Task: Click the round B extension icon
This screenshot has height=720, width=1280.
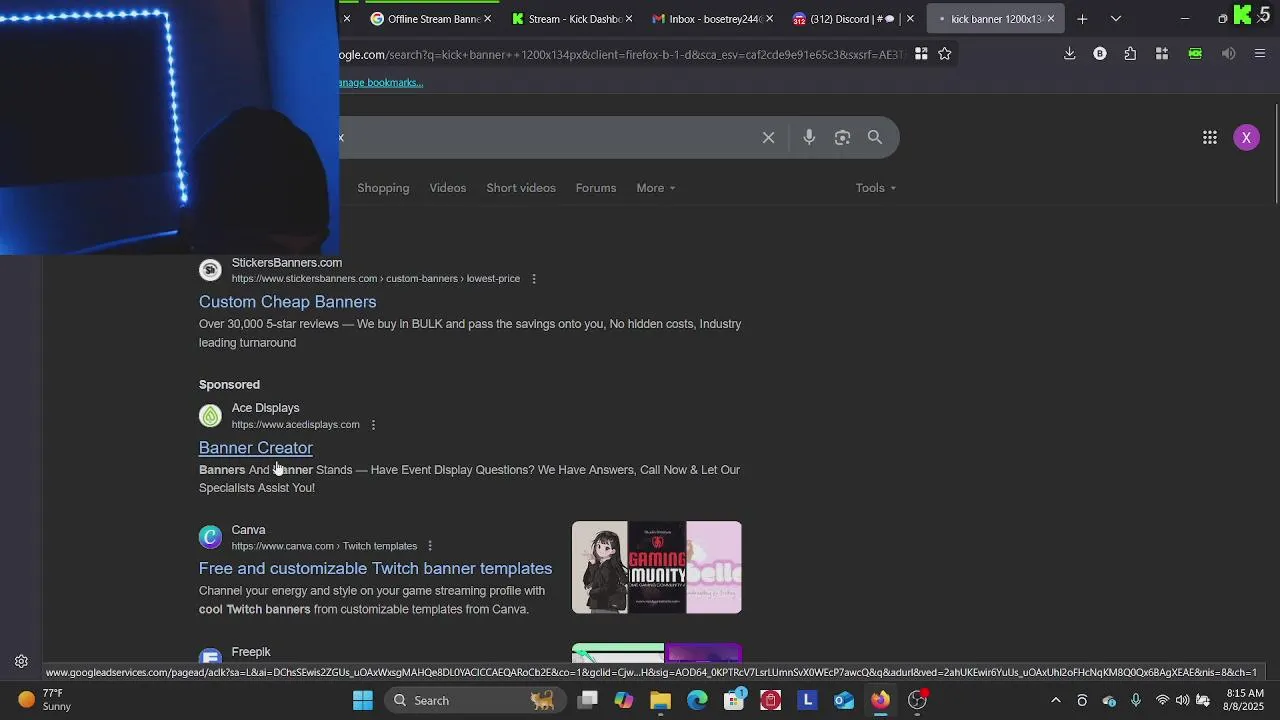Action: [x=1100, y=54]
